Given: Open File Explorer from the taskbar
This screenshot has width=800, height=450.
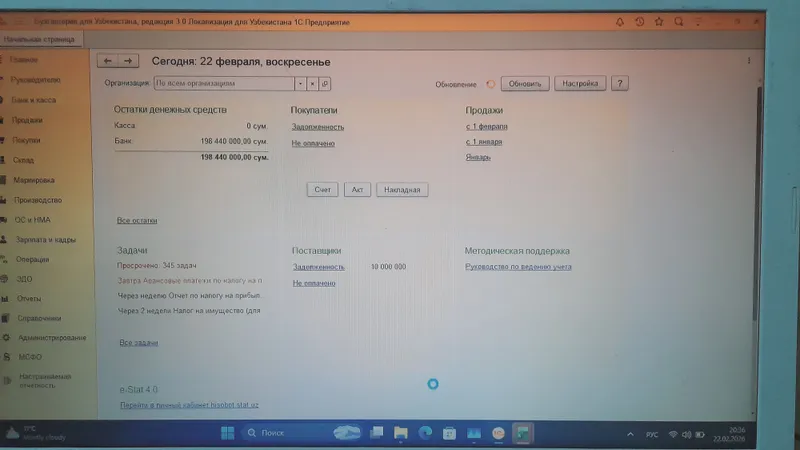Looking at the screenshot, I should tap(401, 433).
